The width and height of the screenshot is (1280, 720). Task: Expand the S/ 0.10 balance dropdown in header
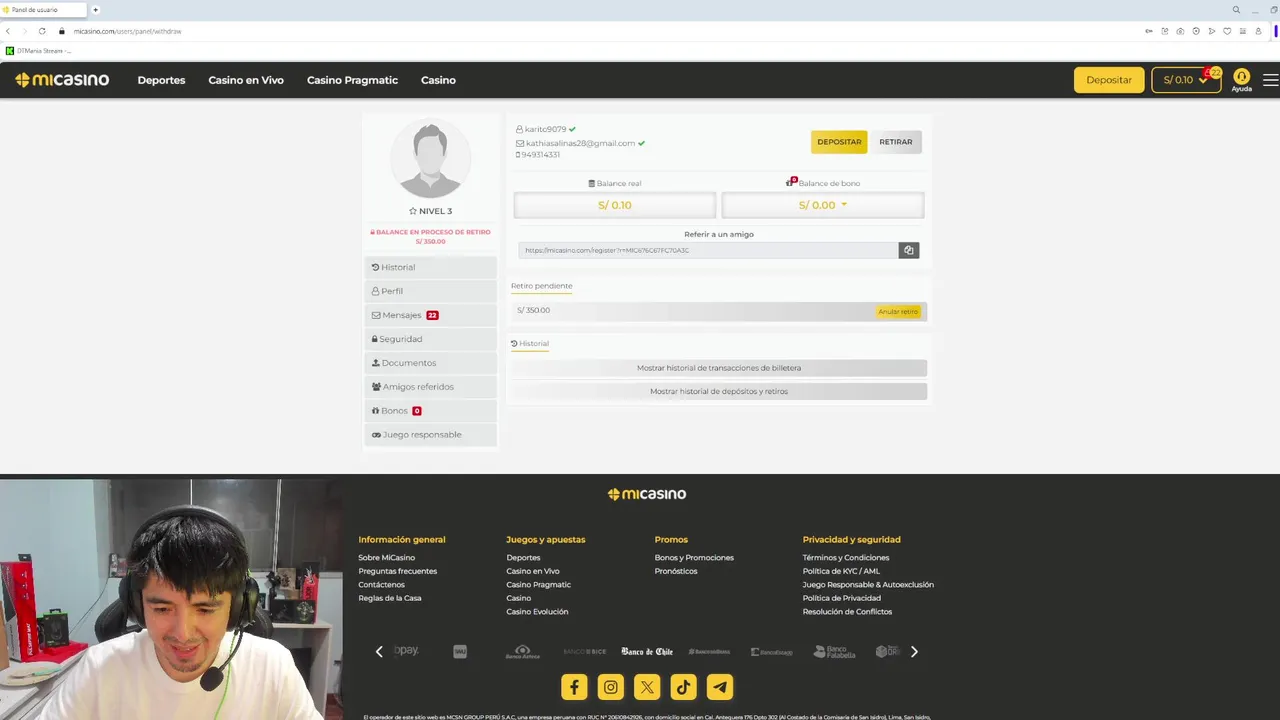click(x=1186, y=80)
